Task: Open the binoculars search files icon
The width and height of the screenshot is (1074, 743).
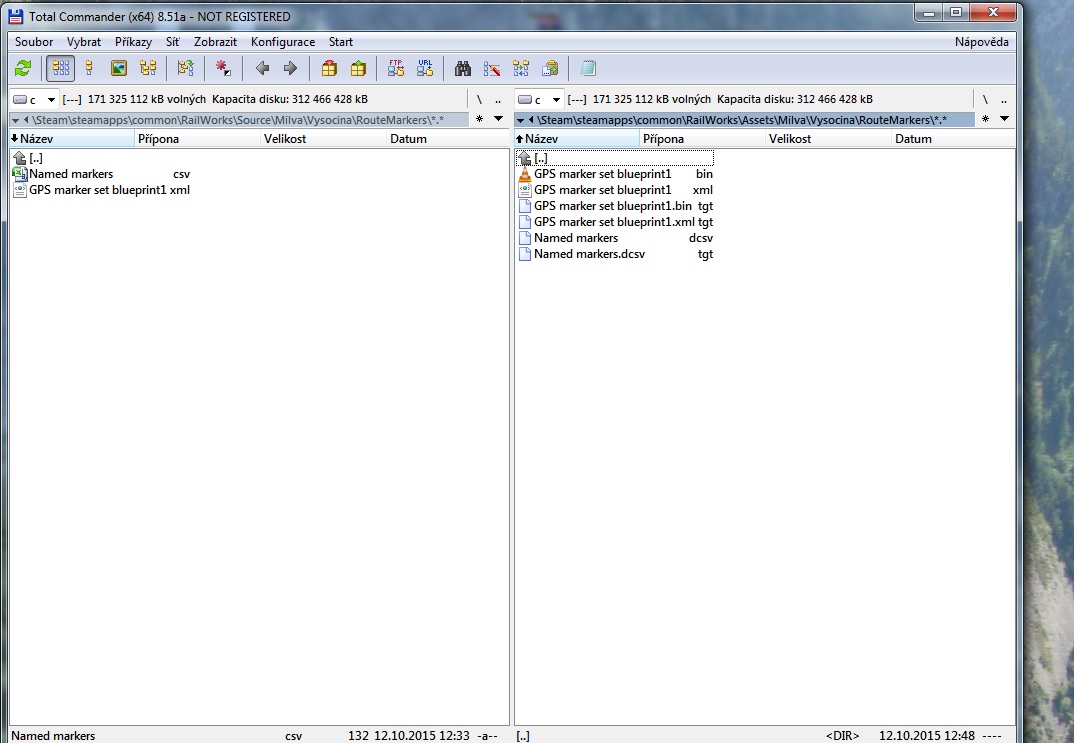Action: 463,68
